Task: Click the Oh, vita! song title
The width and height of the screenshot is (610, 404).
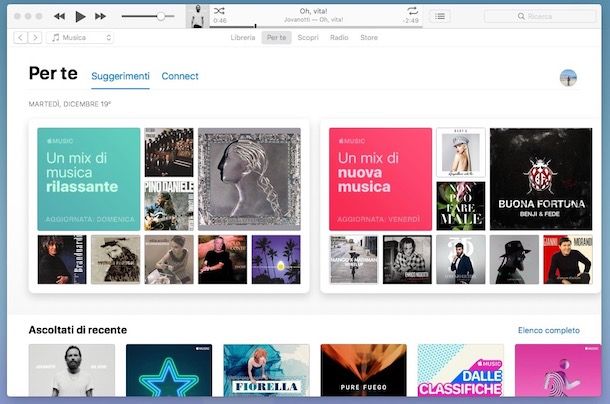Action: [313, 11]
